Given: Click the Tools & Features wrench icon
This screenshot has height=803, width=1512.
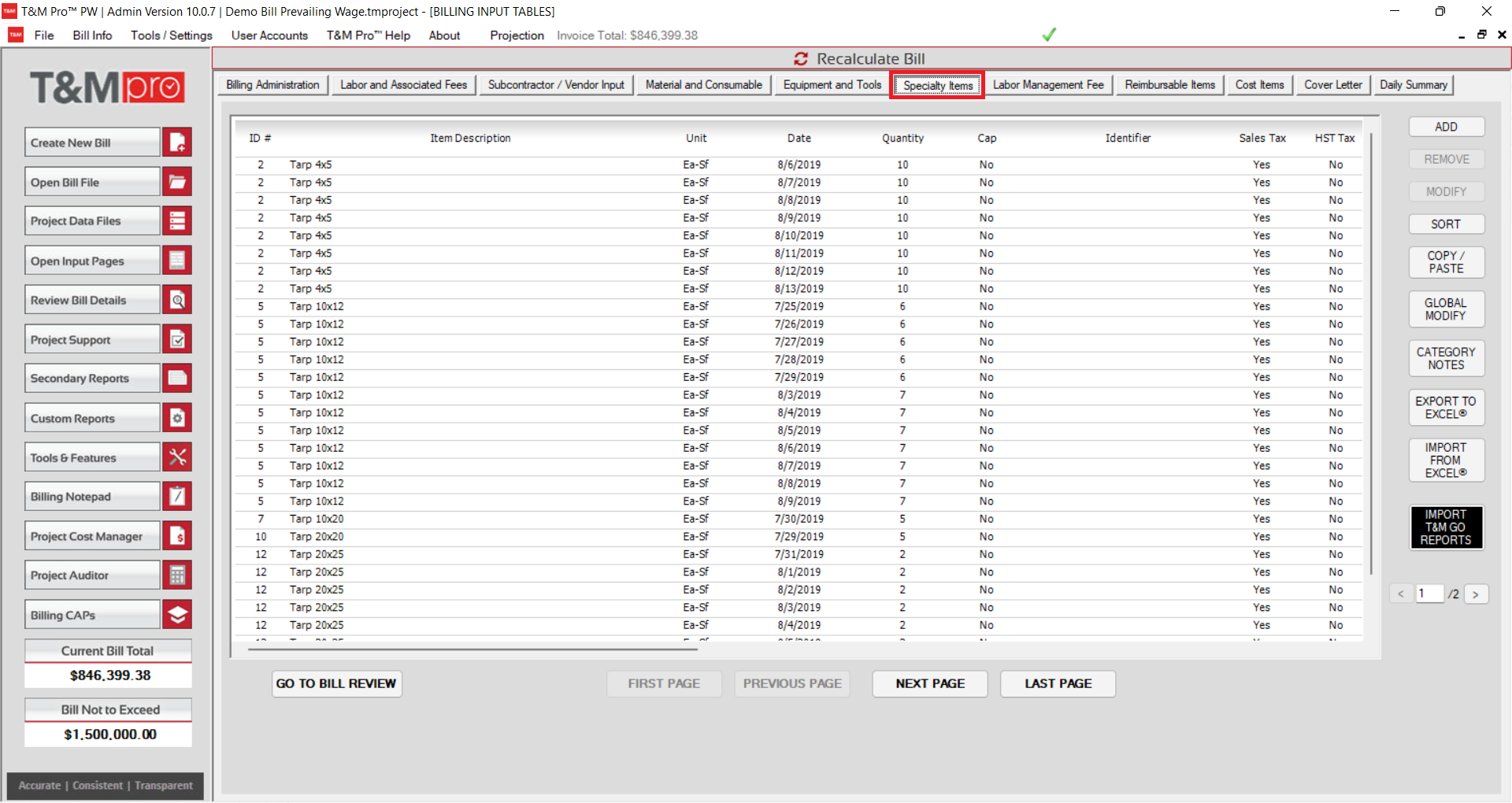Looking at the screenshot, I should pyautogui.click(x=177, y=457).
